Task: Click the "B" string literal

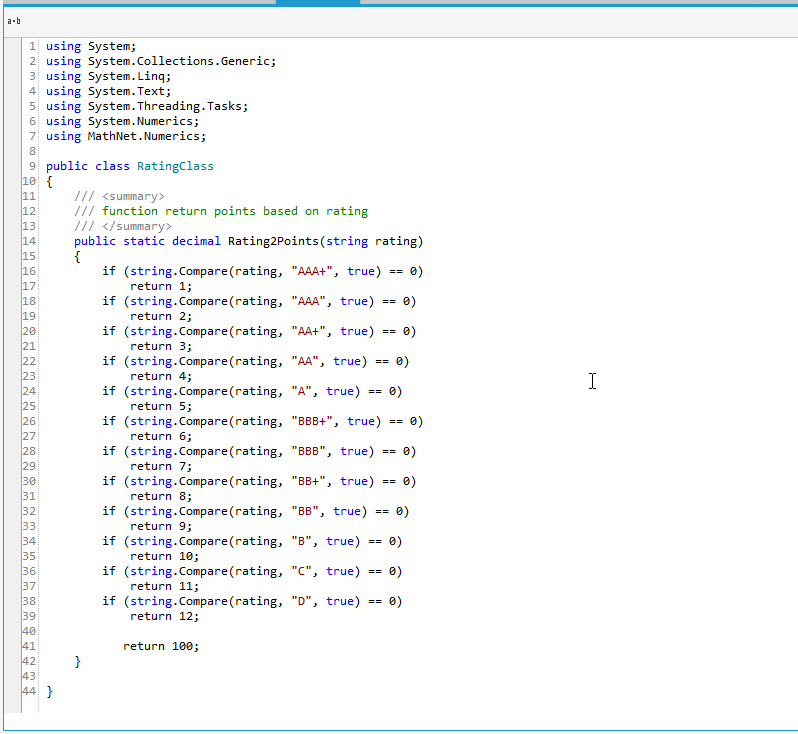Action: (x=301, y=542)
